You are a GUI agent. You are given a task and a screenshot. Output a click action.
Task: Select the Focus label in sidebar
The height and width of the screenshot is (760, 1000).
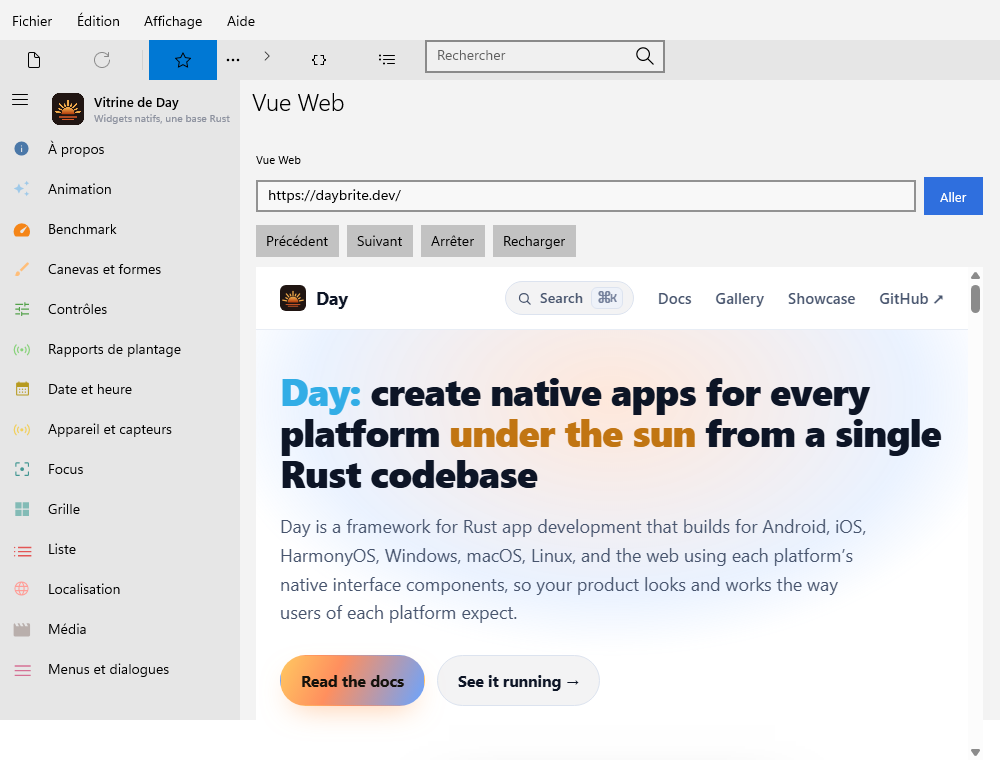click(66, 469)
